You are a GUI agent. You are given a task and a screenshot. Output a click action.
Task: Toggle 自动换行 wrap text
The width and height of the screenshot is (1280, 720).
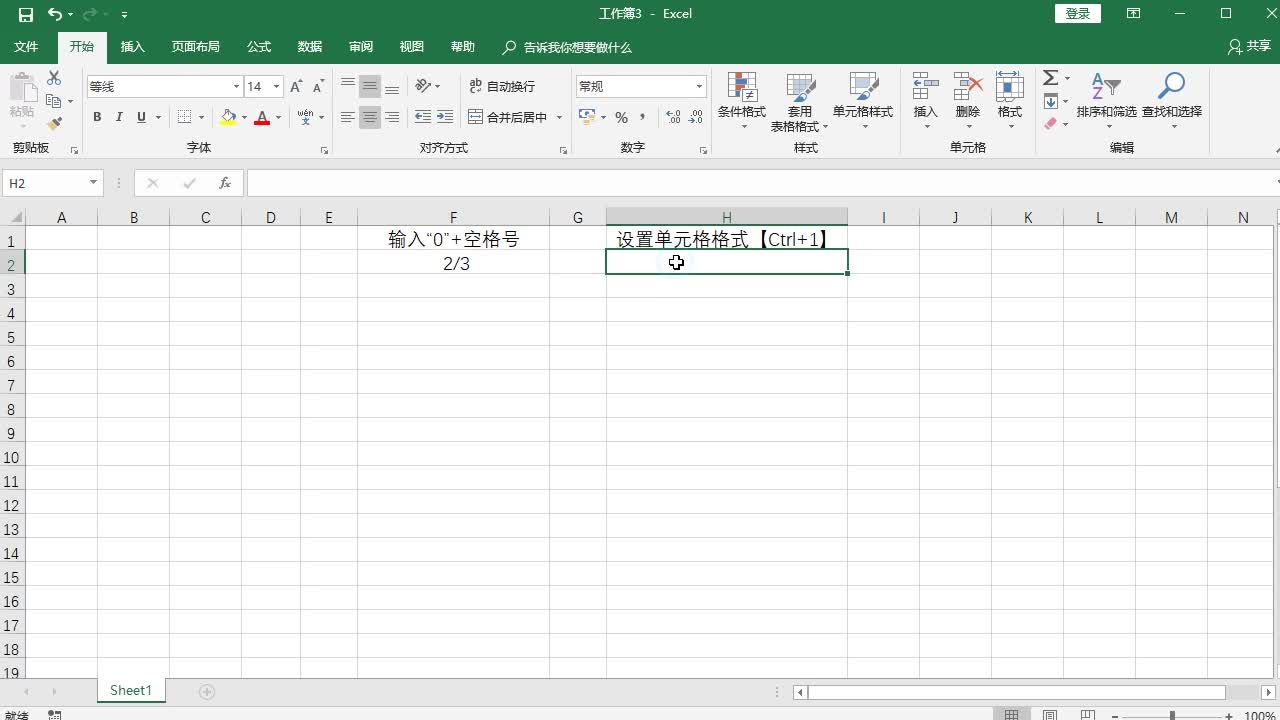[x=502, y=86]
